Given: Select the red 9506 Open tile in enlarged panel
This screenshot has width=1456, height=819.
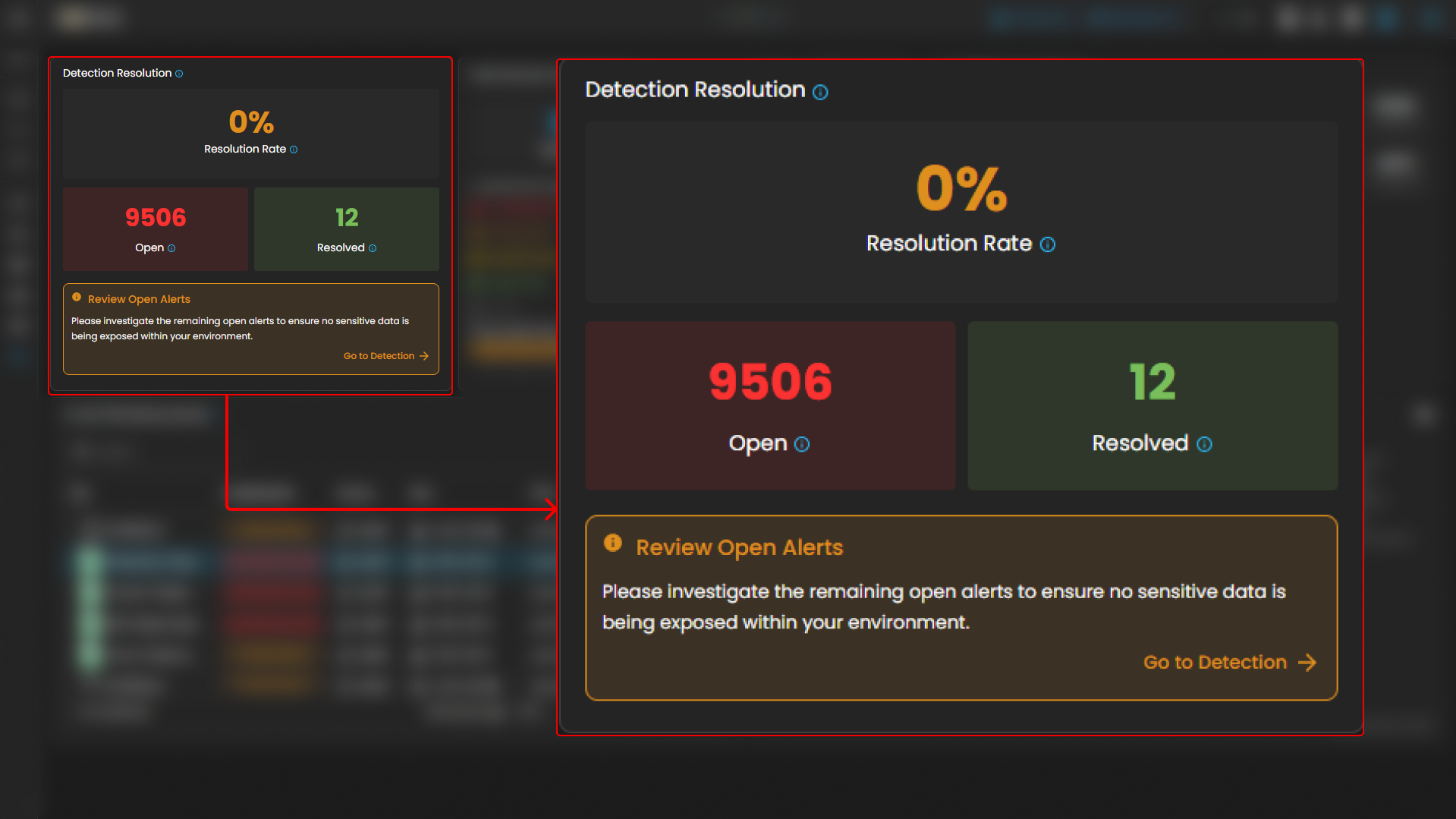Looking at the screenshot, I should 770,405.
